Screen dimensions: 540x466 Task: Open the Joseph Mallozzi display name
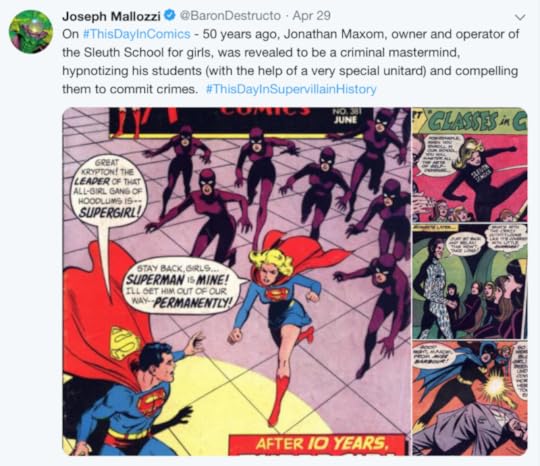(111, 16)
